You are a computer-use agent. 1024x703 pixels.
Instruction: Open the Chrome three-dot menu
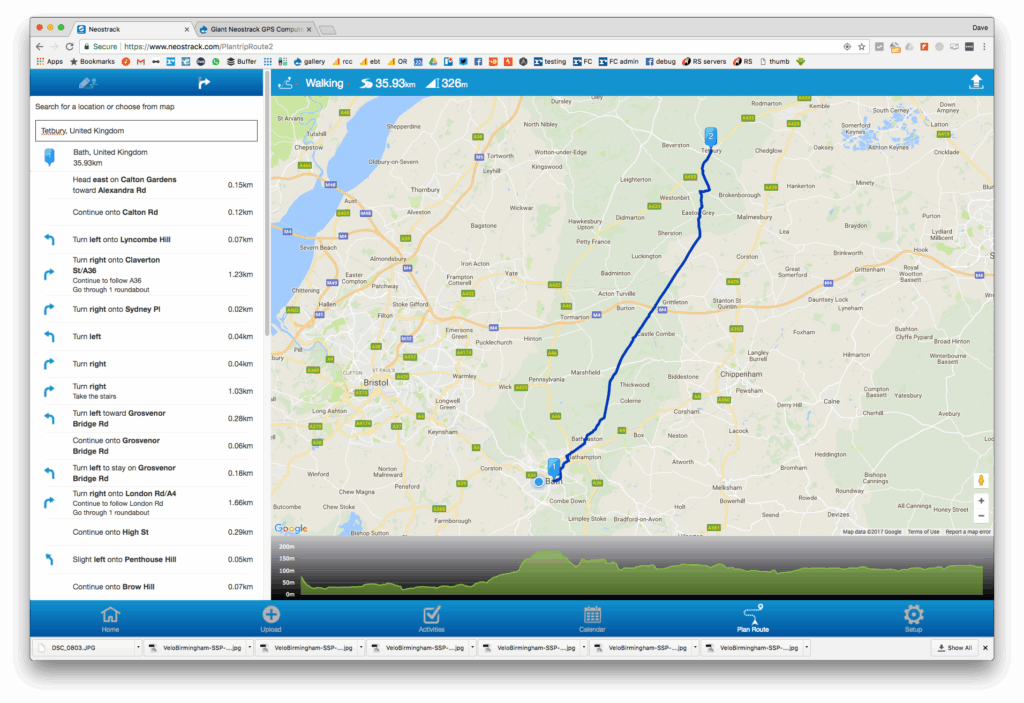click(x=984, y=46)
